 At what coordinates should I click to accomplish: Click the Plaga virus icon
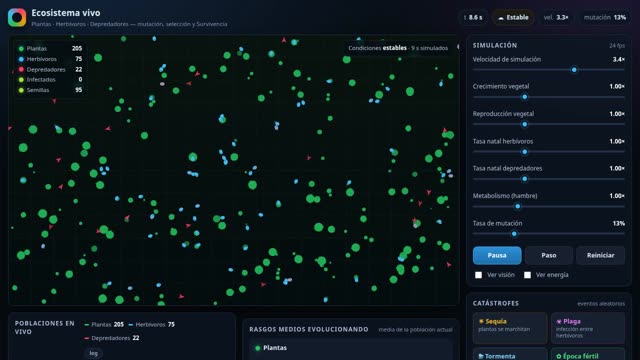tap(559, 321)
